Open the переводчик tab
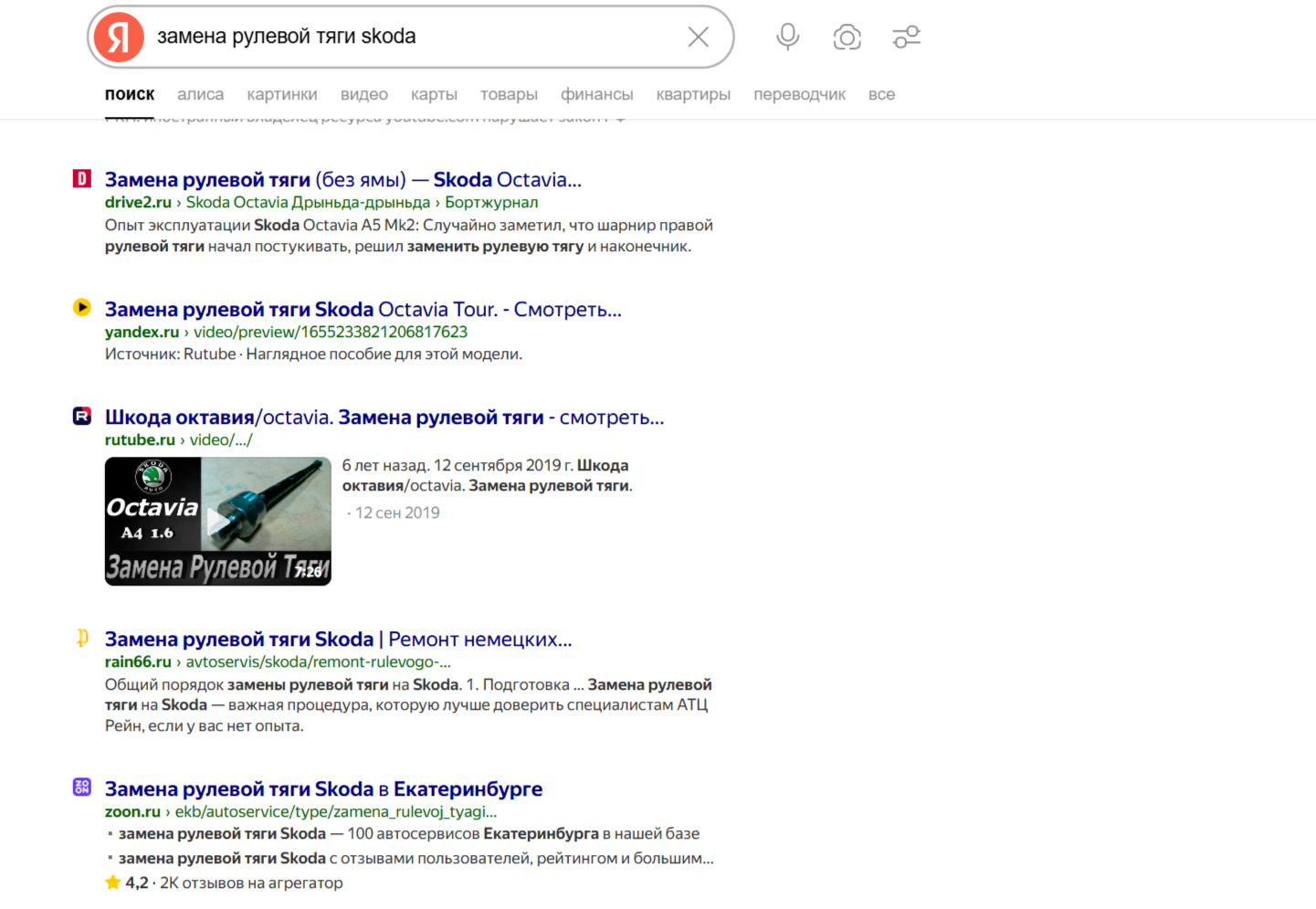The height and width of the screenshot is (909, 1316). coord(799,94)
